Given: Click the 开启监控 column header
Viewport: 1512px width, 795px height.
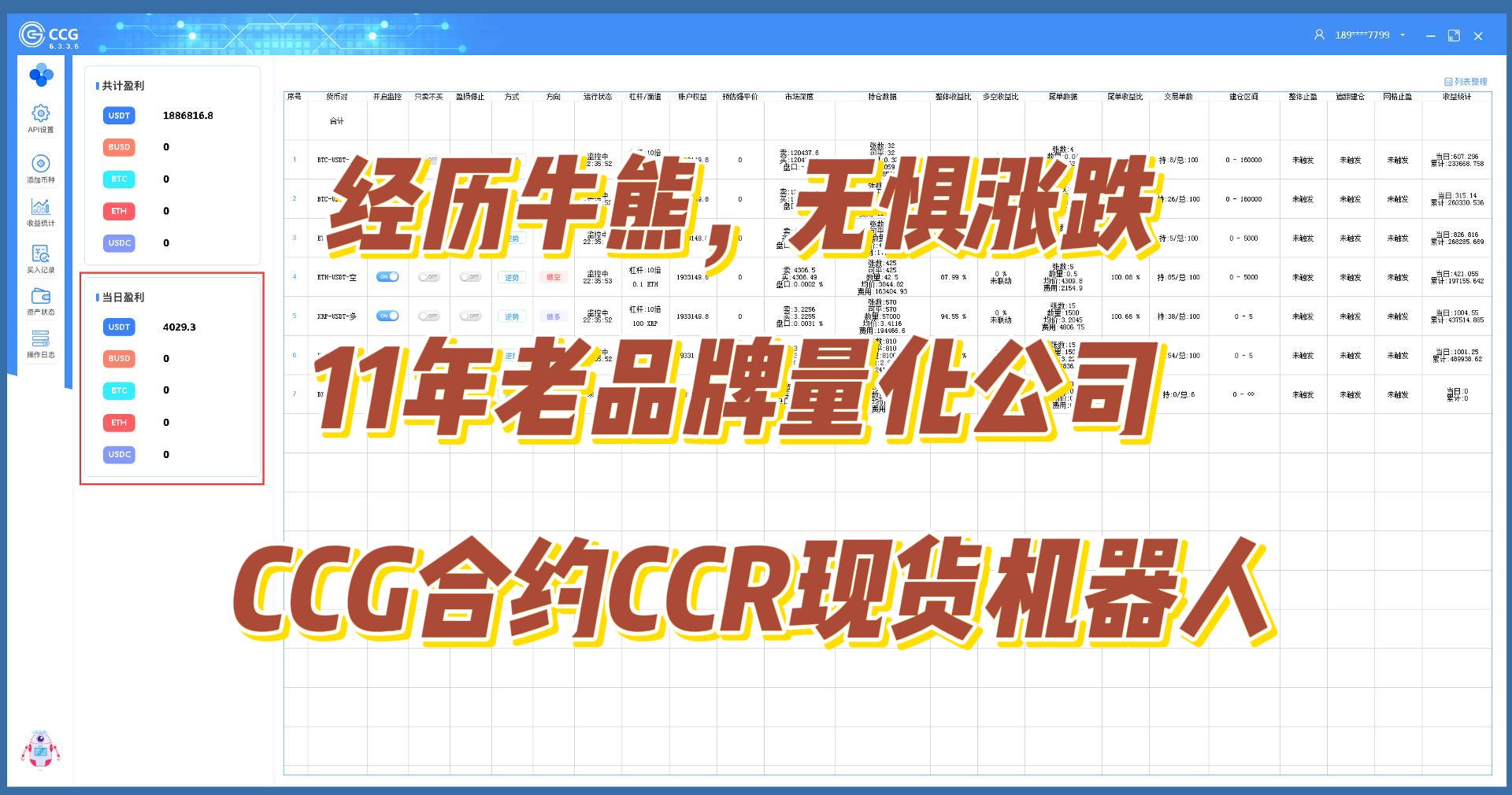Looking at the screenshot, I should (x=387, y=97).
